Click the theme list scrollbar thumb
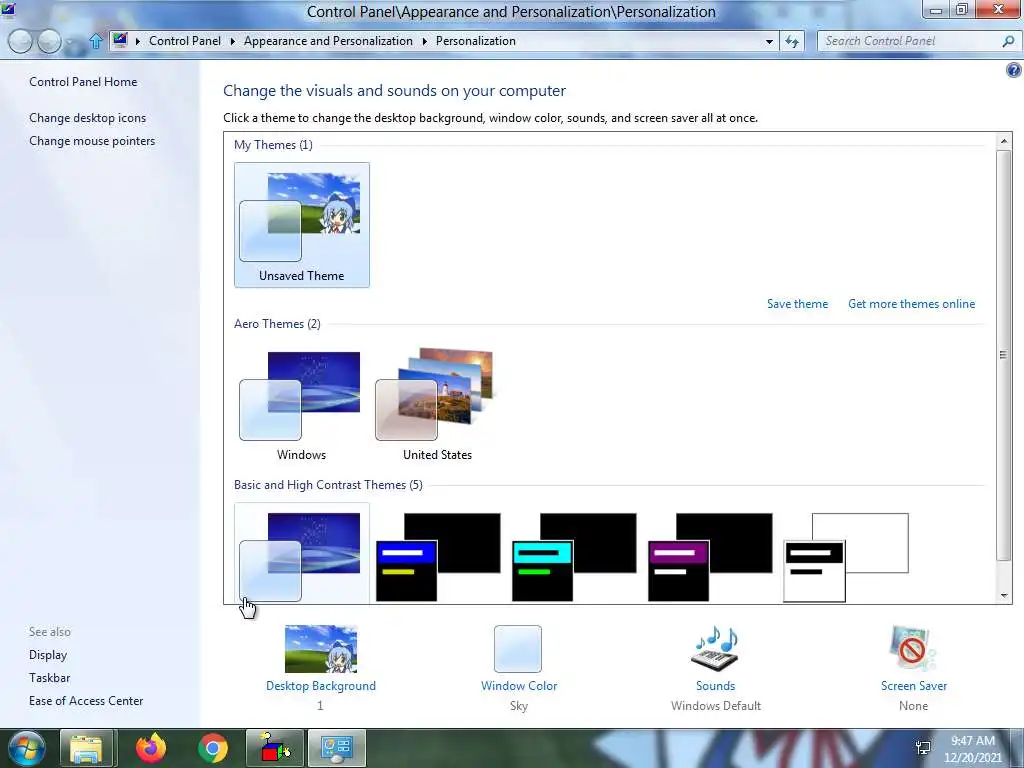 1003,355
